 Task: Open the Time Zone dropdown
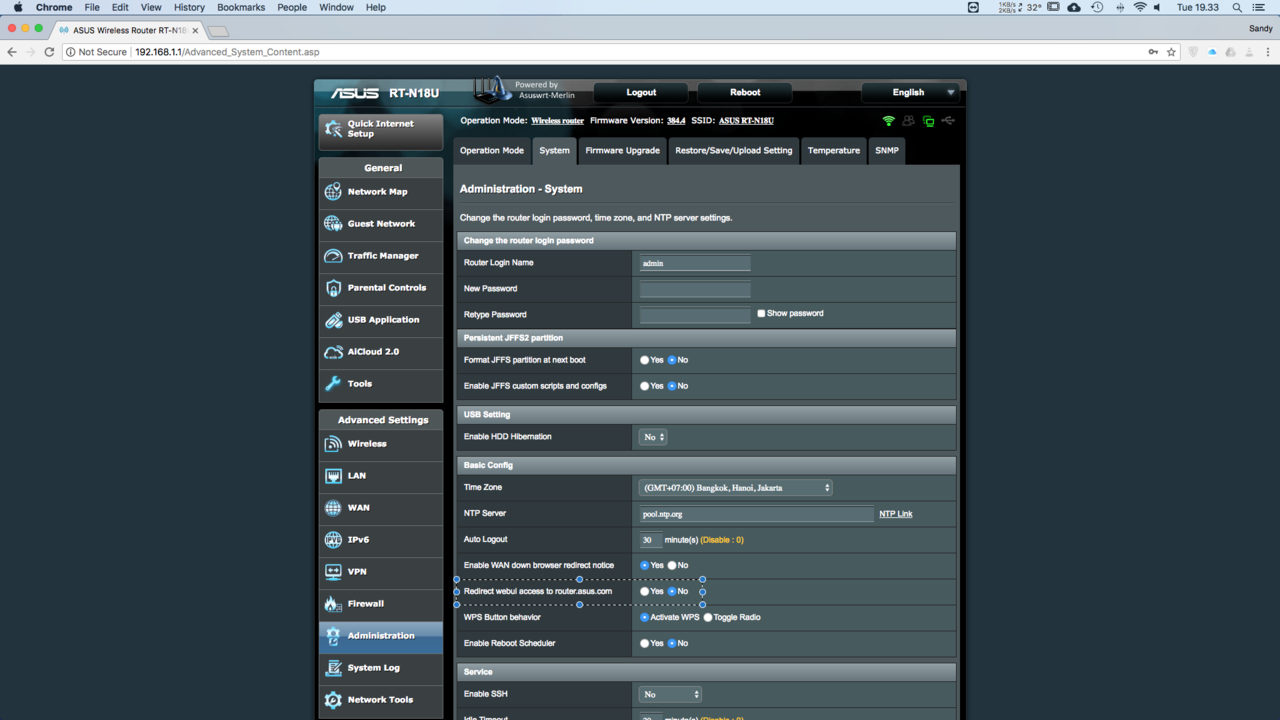736,488
